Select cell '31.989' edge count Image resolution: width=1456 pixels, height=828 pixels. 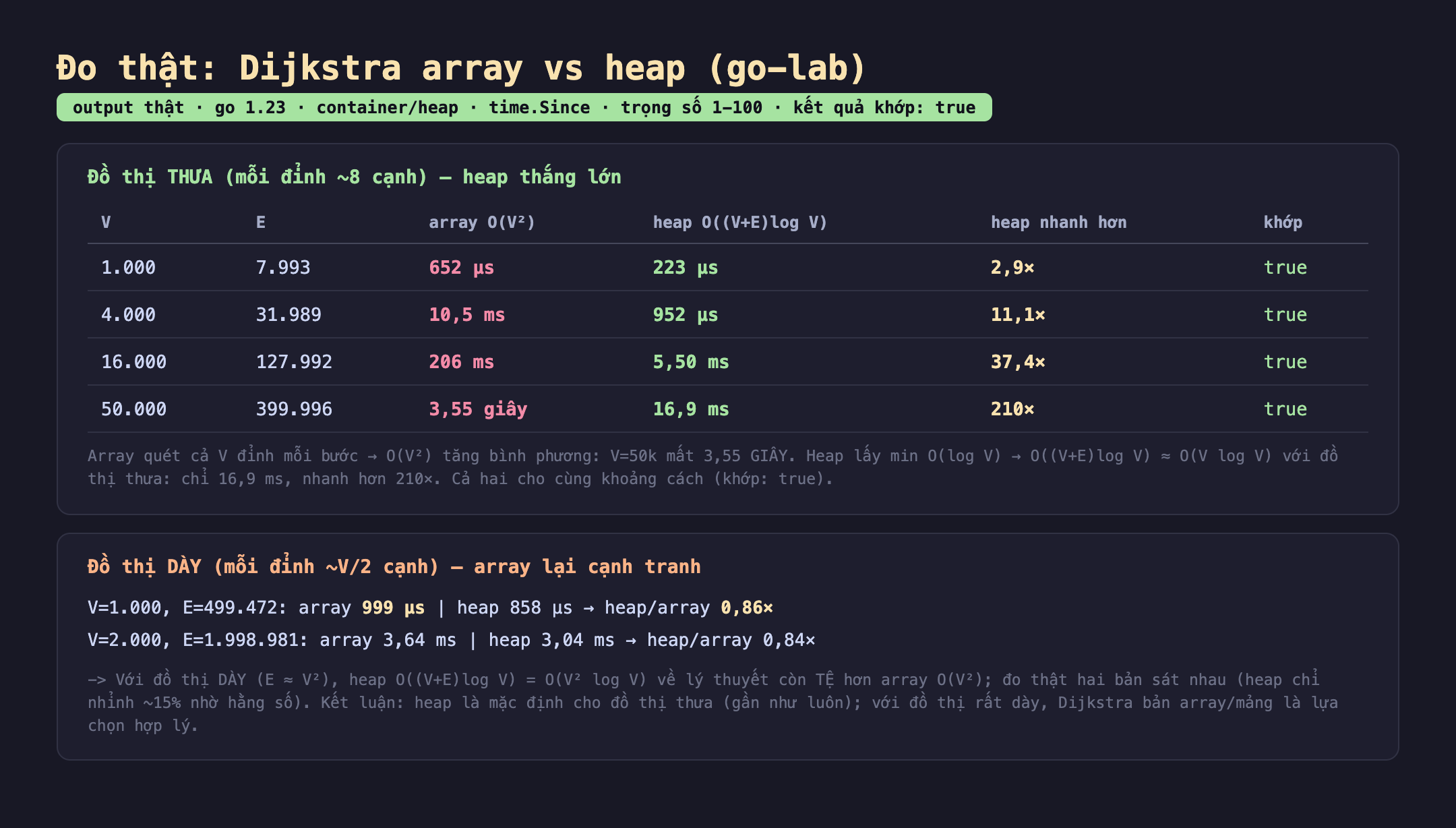click(289, 315)
